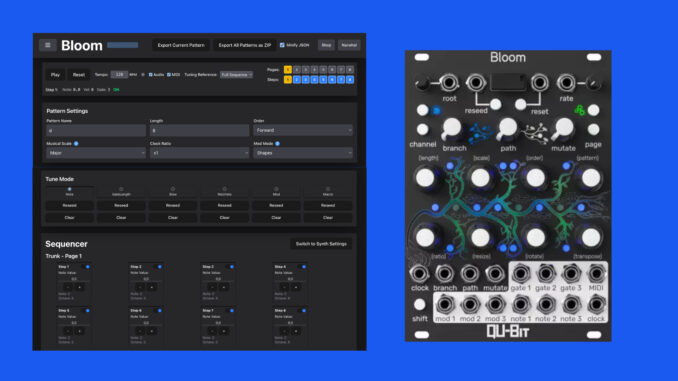The width and height of the screenshot is (678, 381).
Task: Click branch knob on Bloom module image
Action: click(x=452, y=128)
